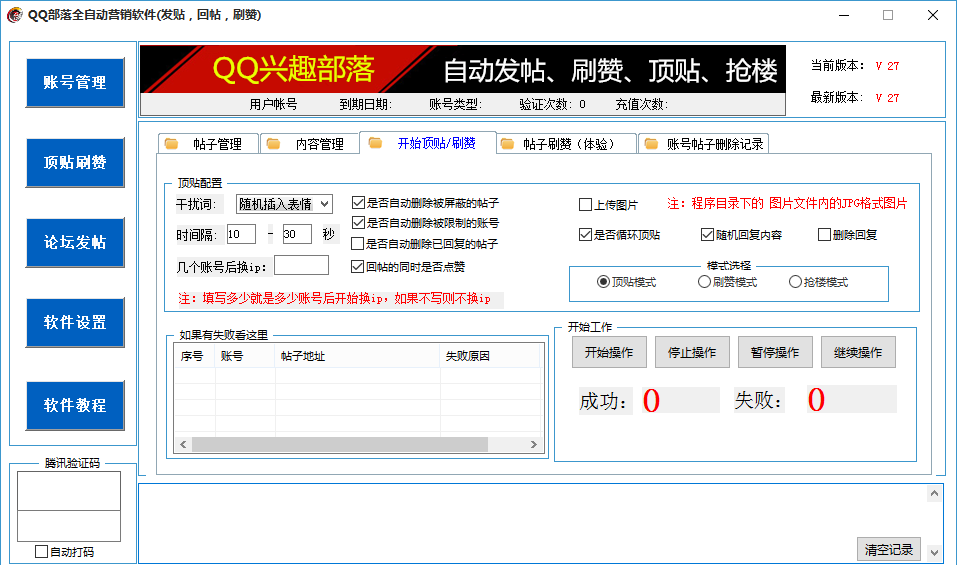The image size is (957, 588).
Task: Open the 账号管理 sidebar section
Action: tap(75, 82)
